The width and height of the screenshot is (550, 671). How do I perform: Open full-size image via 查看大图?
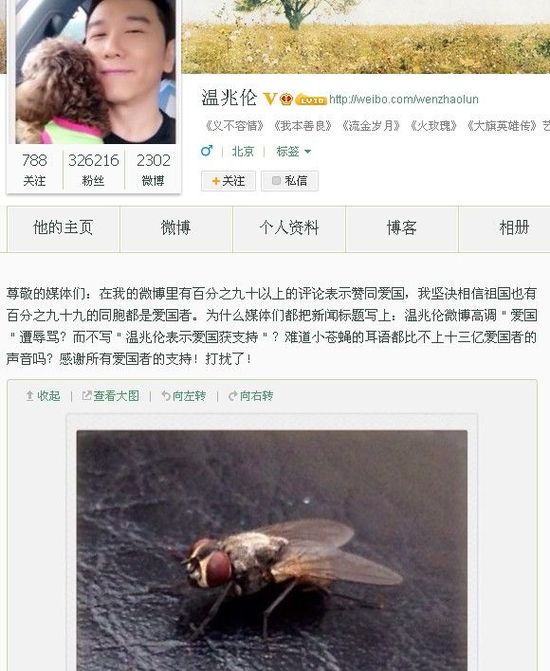(110, 396)
